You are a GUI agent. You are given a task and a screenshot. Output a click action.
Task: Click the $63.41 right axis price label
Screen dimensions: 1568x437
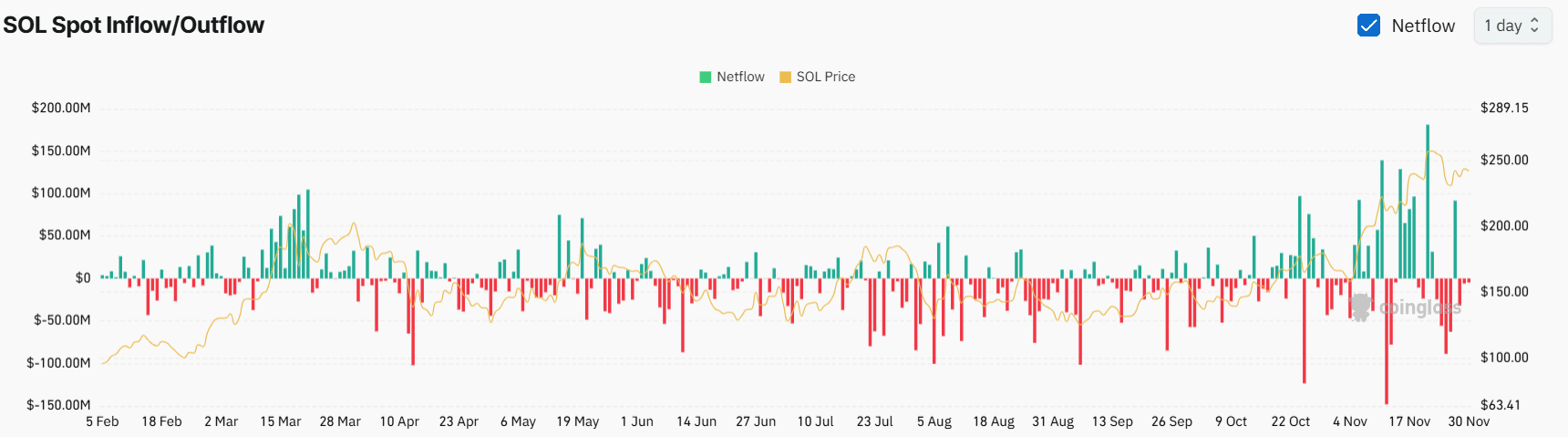(1501, 405)
